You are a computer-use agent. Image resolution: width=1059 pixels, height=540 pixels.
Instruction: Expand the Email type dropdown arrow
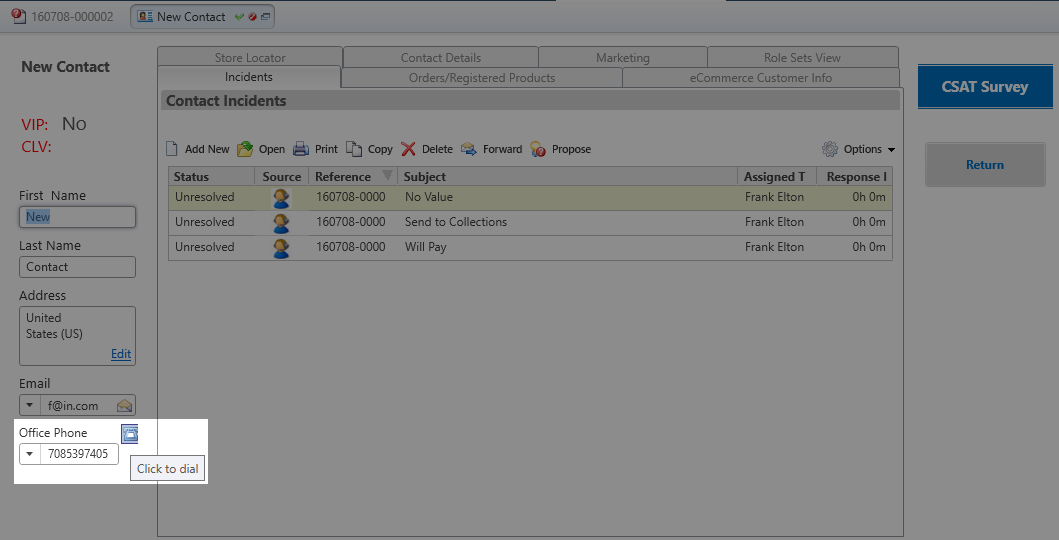tap(29, 406)
